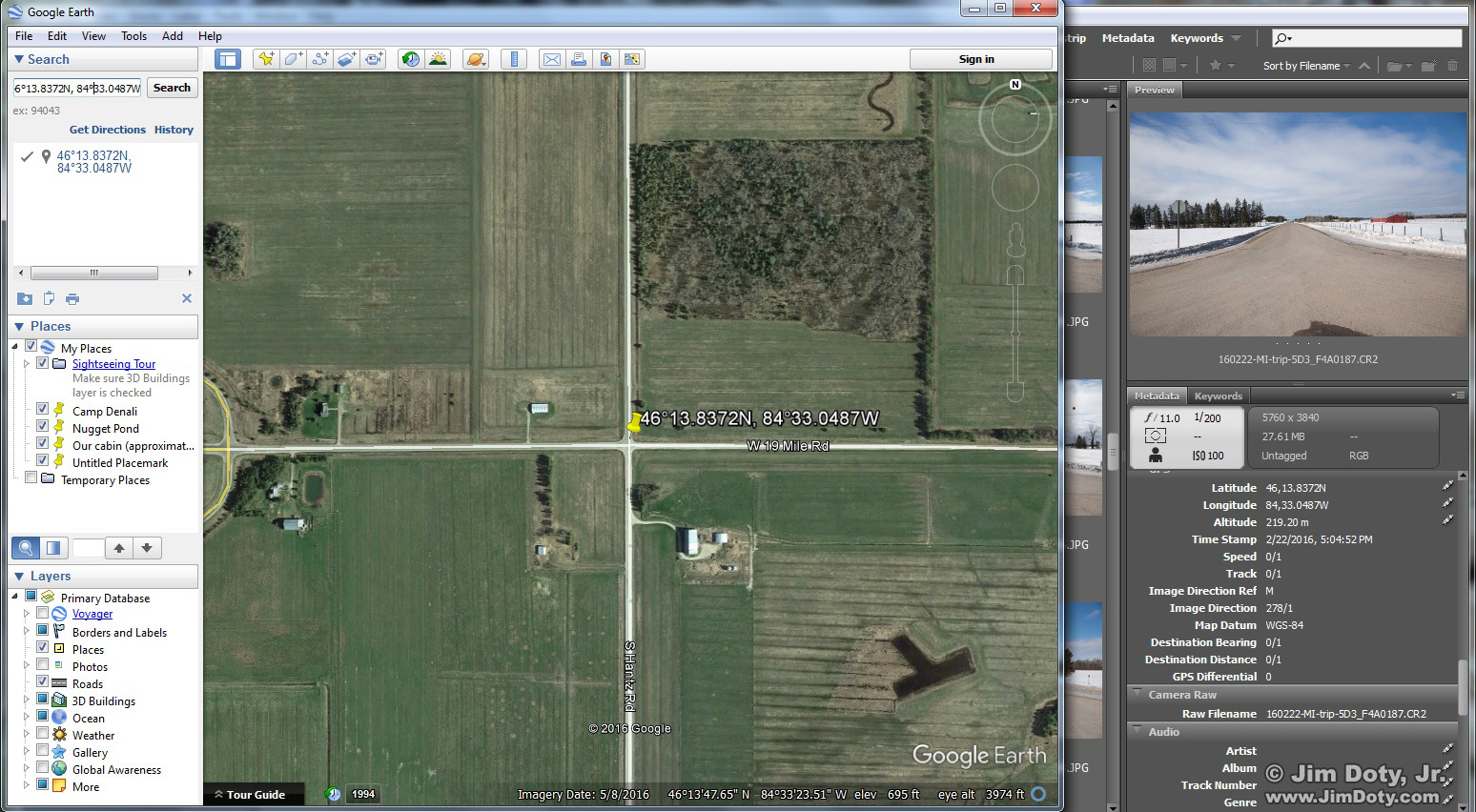Check the Temporary Places checkbox
Viewport: 1476px width, 812px height.
(x=31, y=477)
